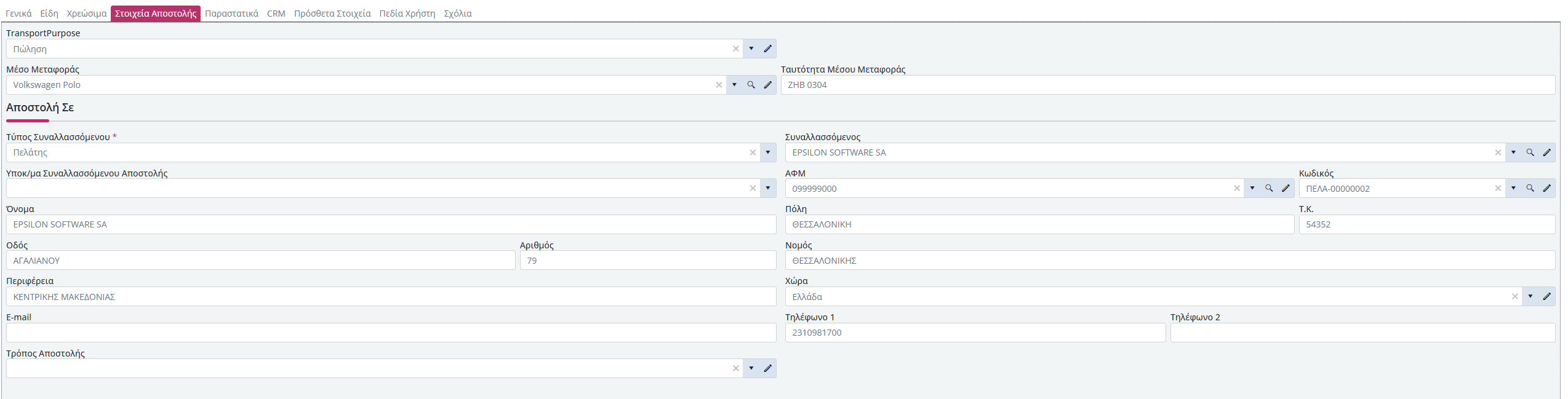Click the edit pencil for Τρόπος Αποστολής

[x=767, y=368]
